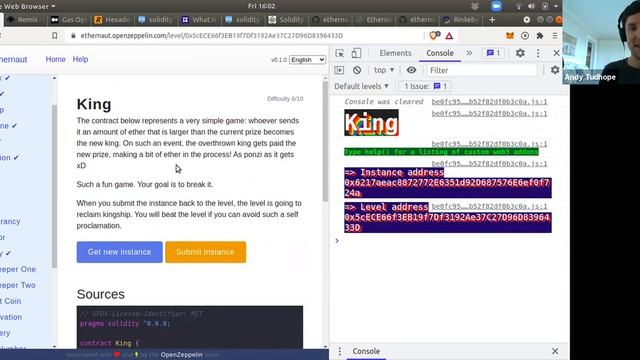
Task: Open the Ethernaut logo link
Action: coord(13,60)
